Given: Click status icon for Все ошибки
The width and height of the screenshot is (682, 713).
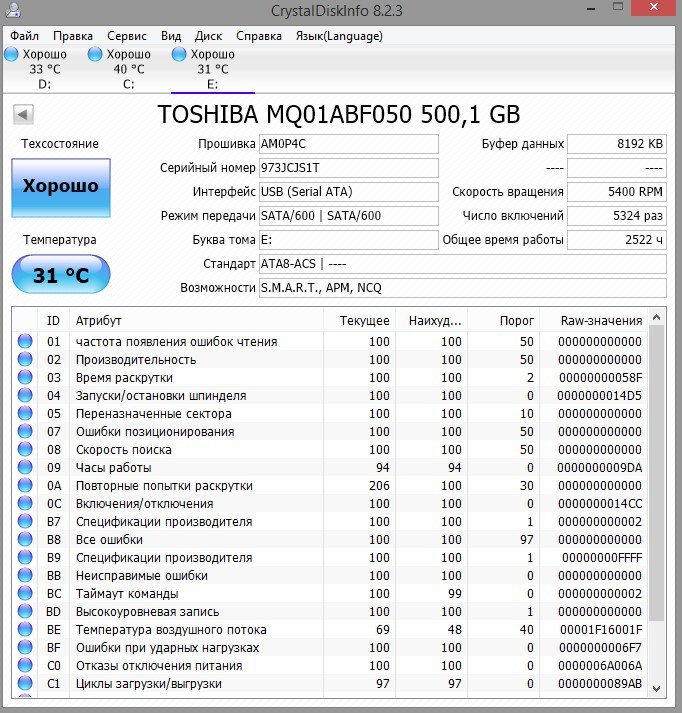Looking at the screenshot, I should (25, 539).
